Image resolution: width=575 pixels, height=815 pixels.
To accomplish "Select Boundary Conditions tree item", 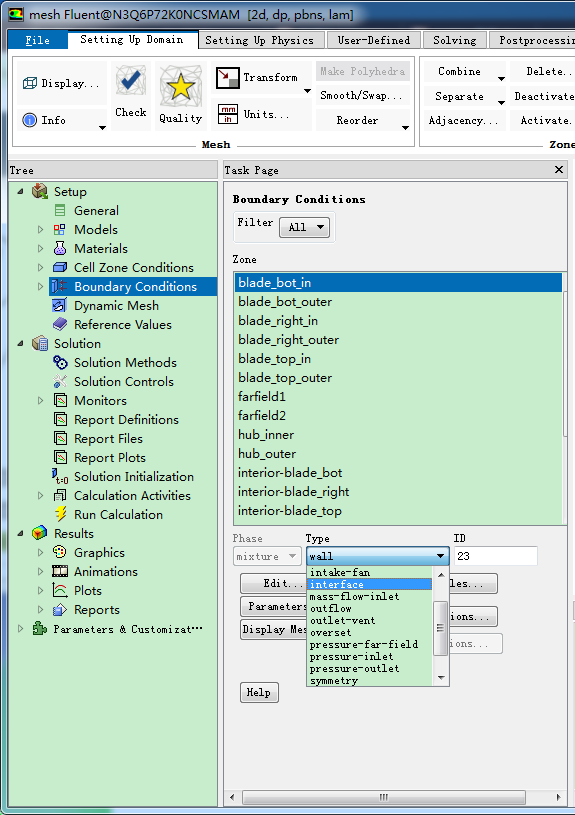I will pos(133,286).
